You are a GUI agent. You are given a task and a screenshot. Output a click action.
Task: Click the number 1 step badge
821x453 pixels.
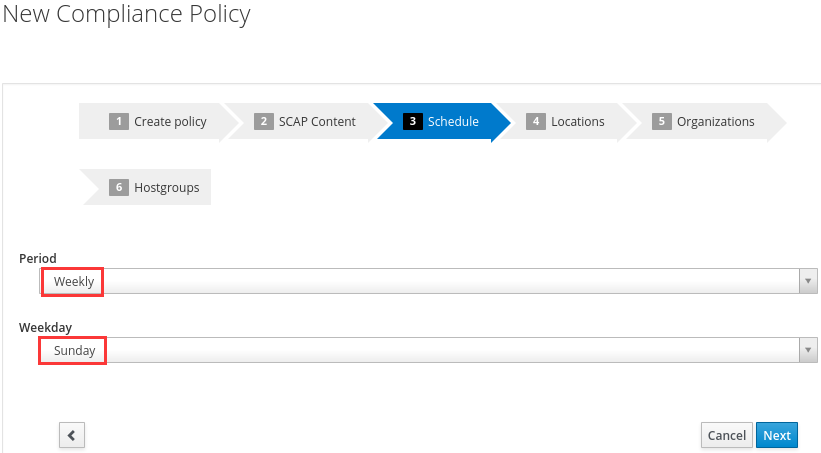click(x=119, y=122)
